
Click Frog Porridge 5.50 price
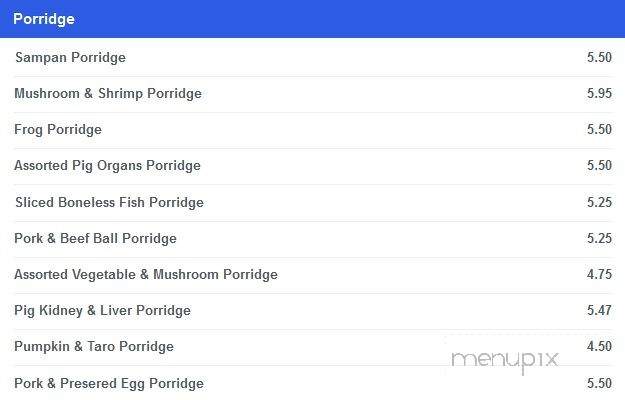(599, 129)
